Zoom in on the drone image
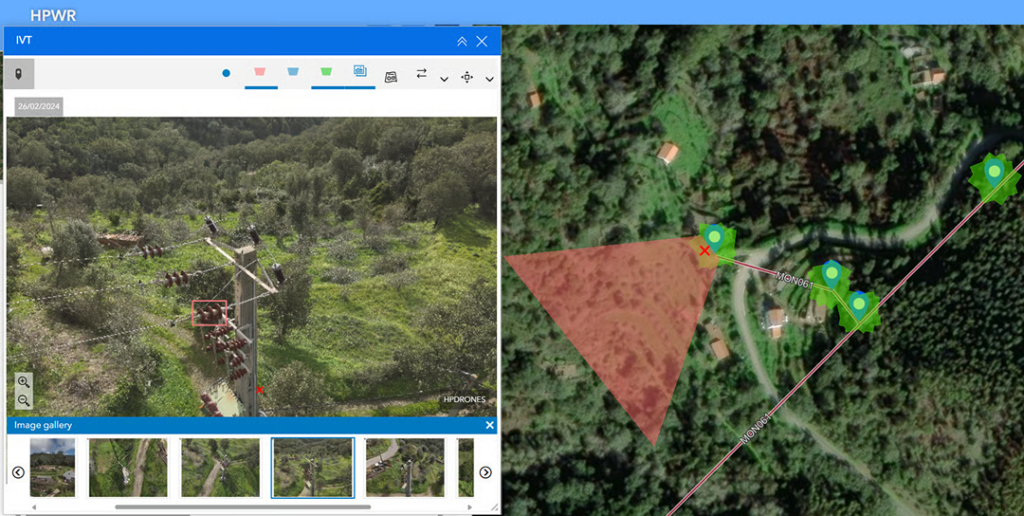This screenshot has width=1024, height=516. point(24,381)
